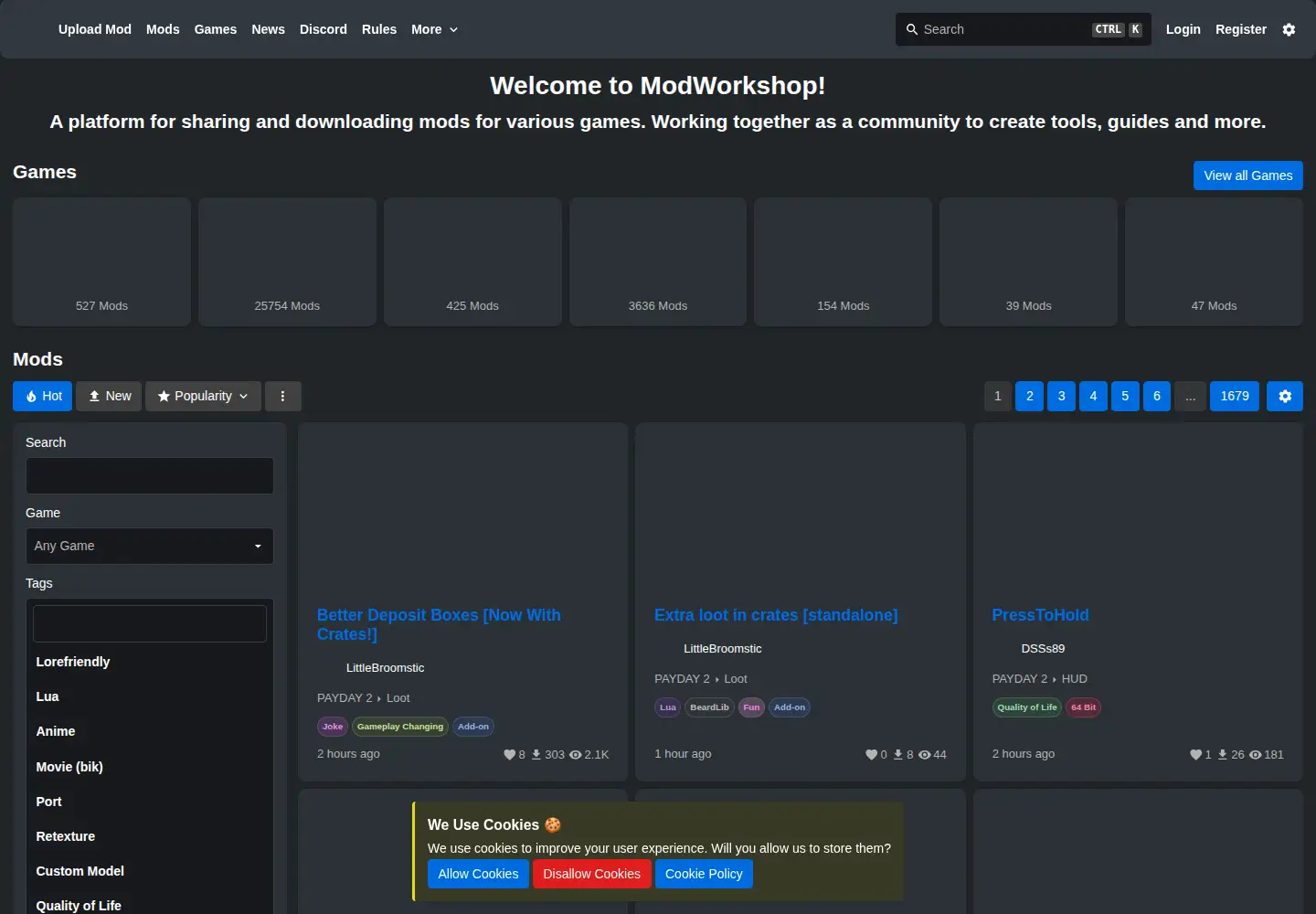1316x914 pixels.
Task: Click Allow Cookies button
Action: [x=478, y=874]
